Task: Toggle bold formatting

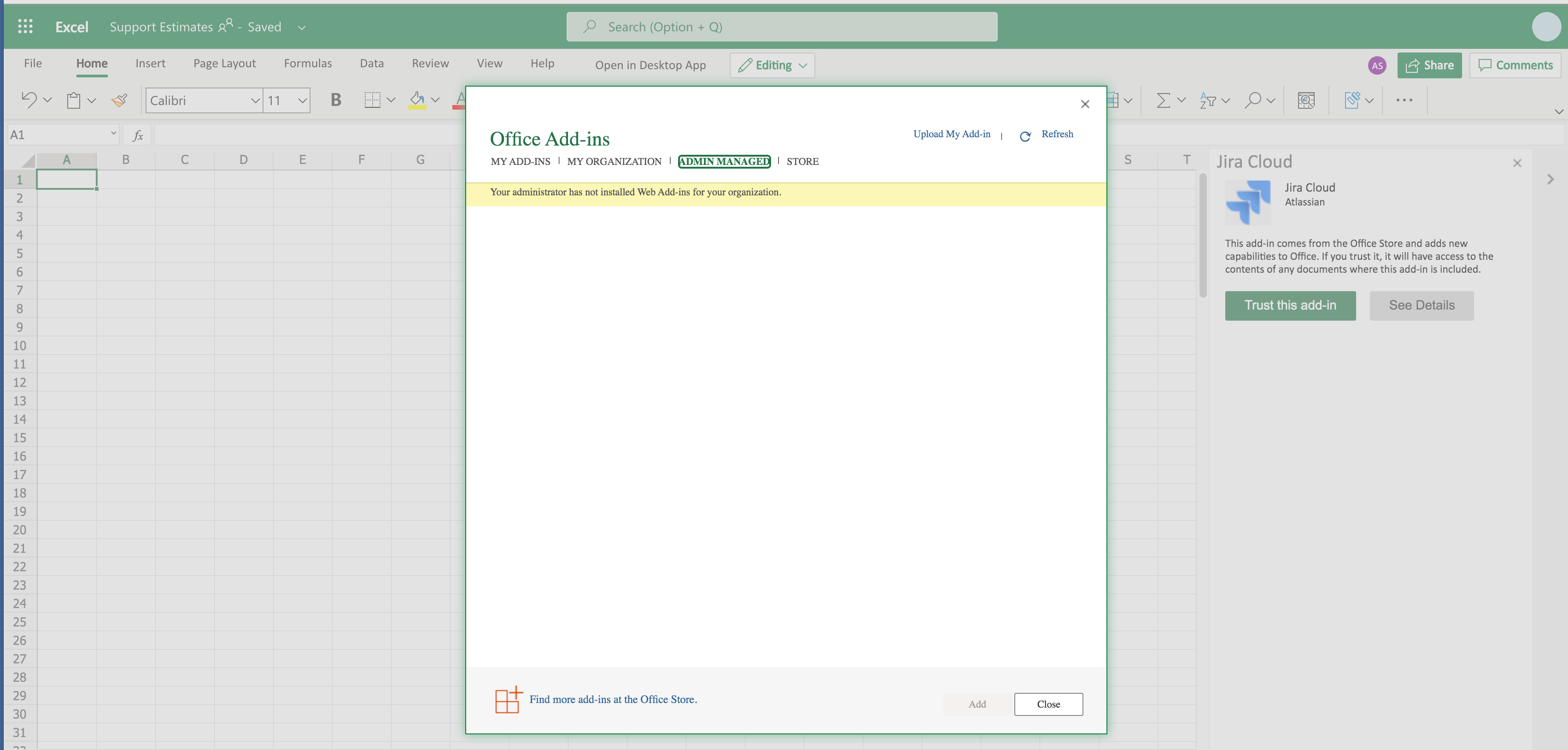Action: [x=335, y=100]
